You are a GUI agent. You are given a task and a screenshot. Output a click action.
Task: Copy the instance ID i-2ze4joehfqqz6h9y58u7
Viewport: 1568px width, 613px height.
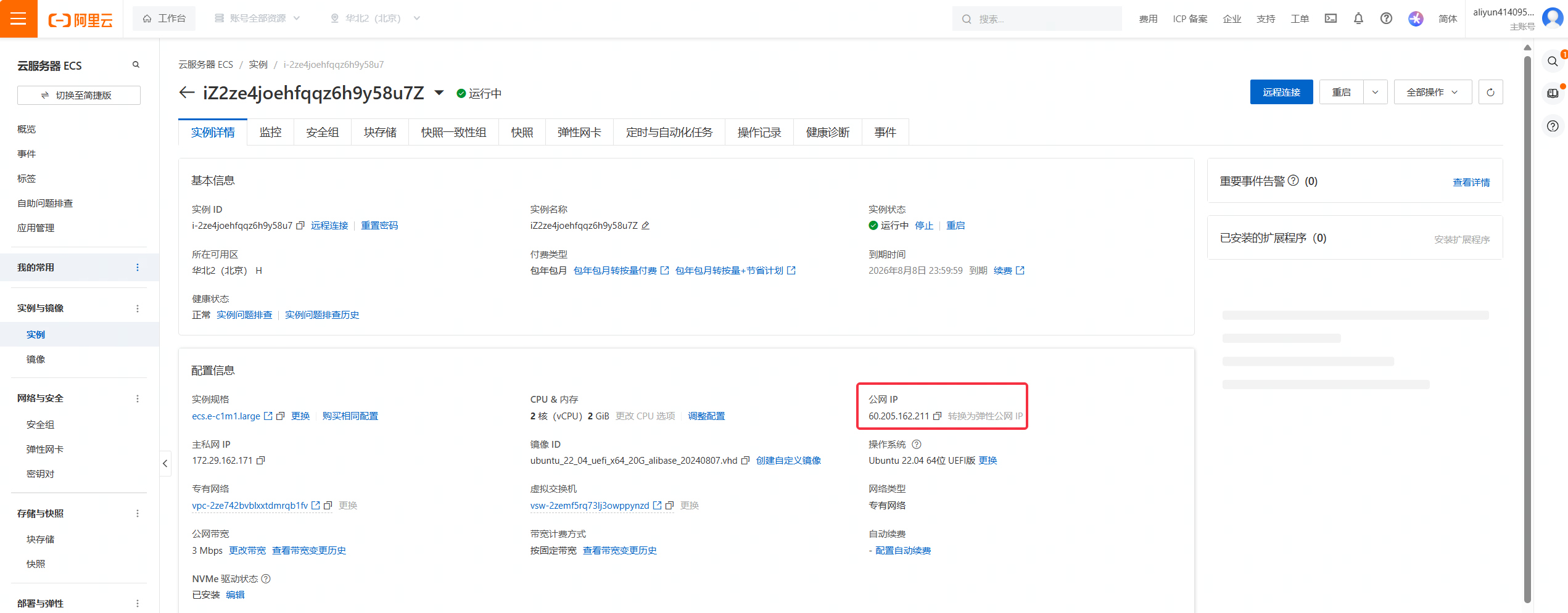pyautogui.click(x=300, y=226)
